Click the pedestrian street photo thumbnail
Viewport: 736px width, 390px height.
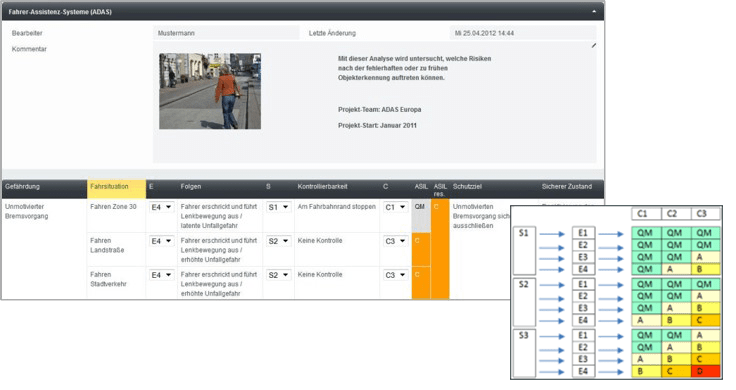click(x=210, y=91)
